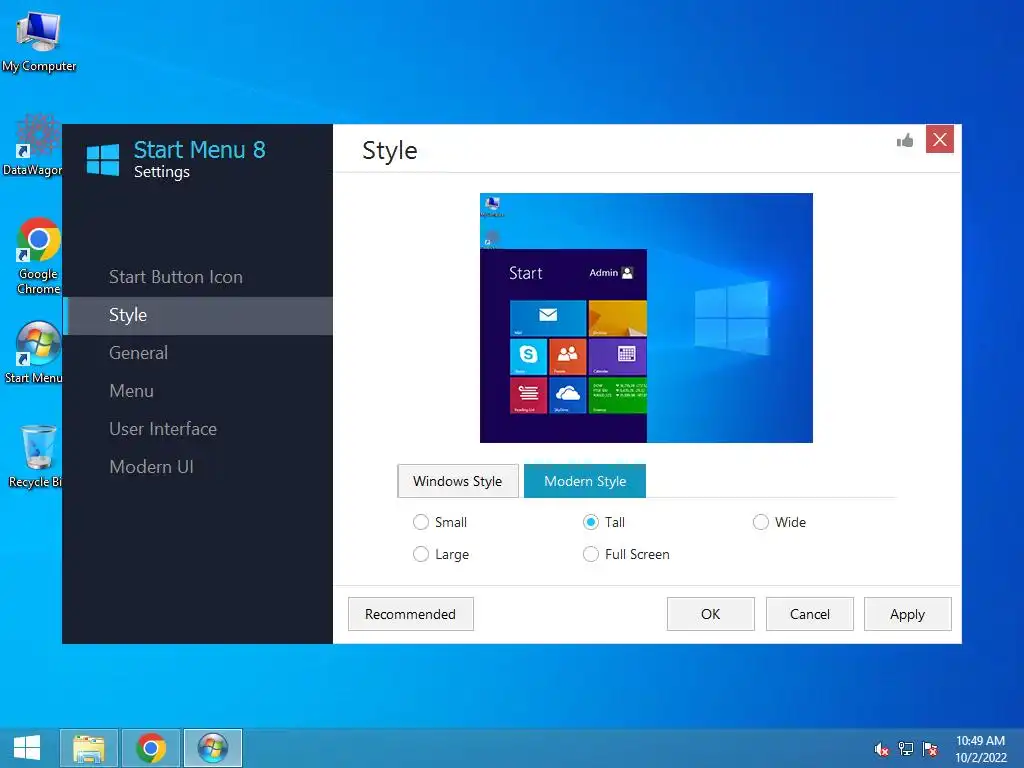
Task: Select the Start Menu desktop shortcut
Action: (x=34, y=353)
